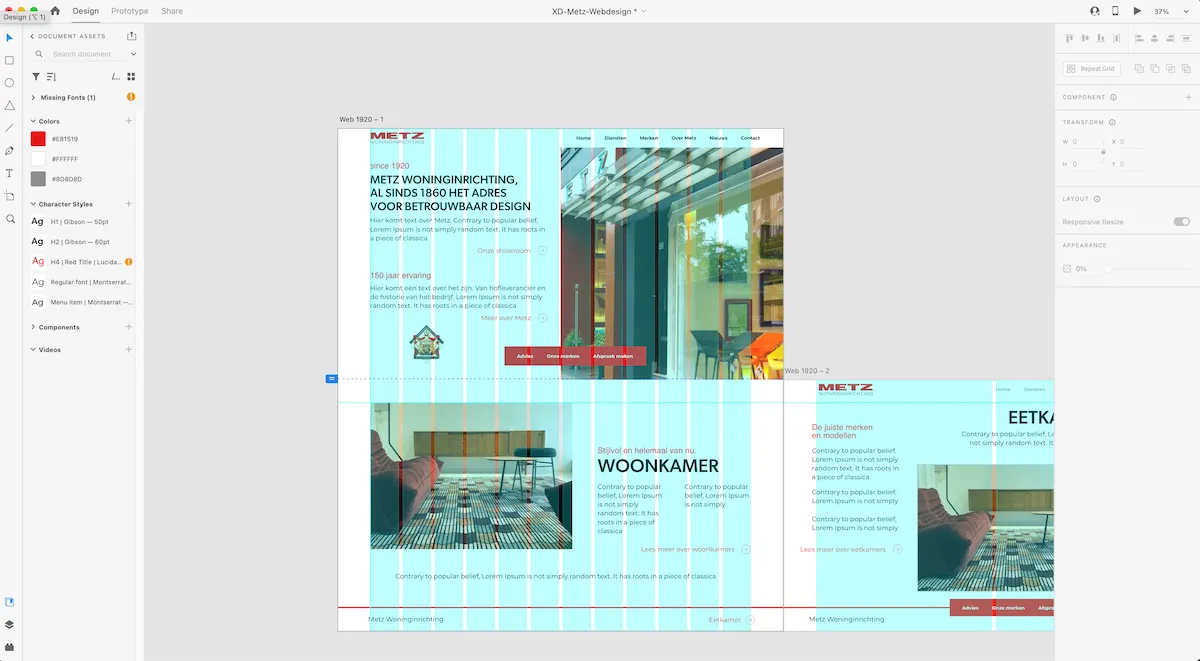
Task: Click the boolean Add (union) icon
Action: tap(1139, 68)
